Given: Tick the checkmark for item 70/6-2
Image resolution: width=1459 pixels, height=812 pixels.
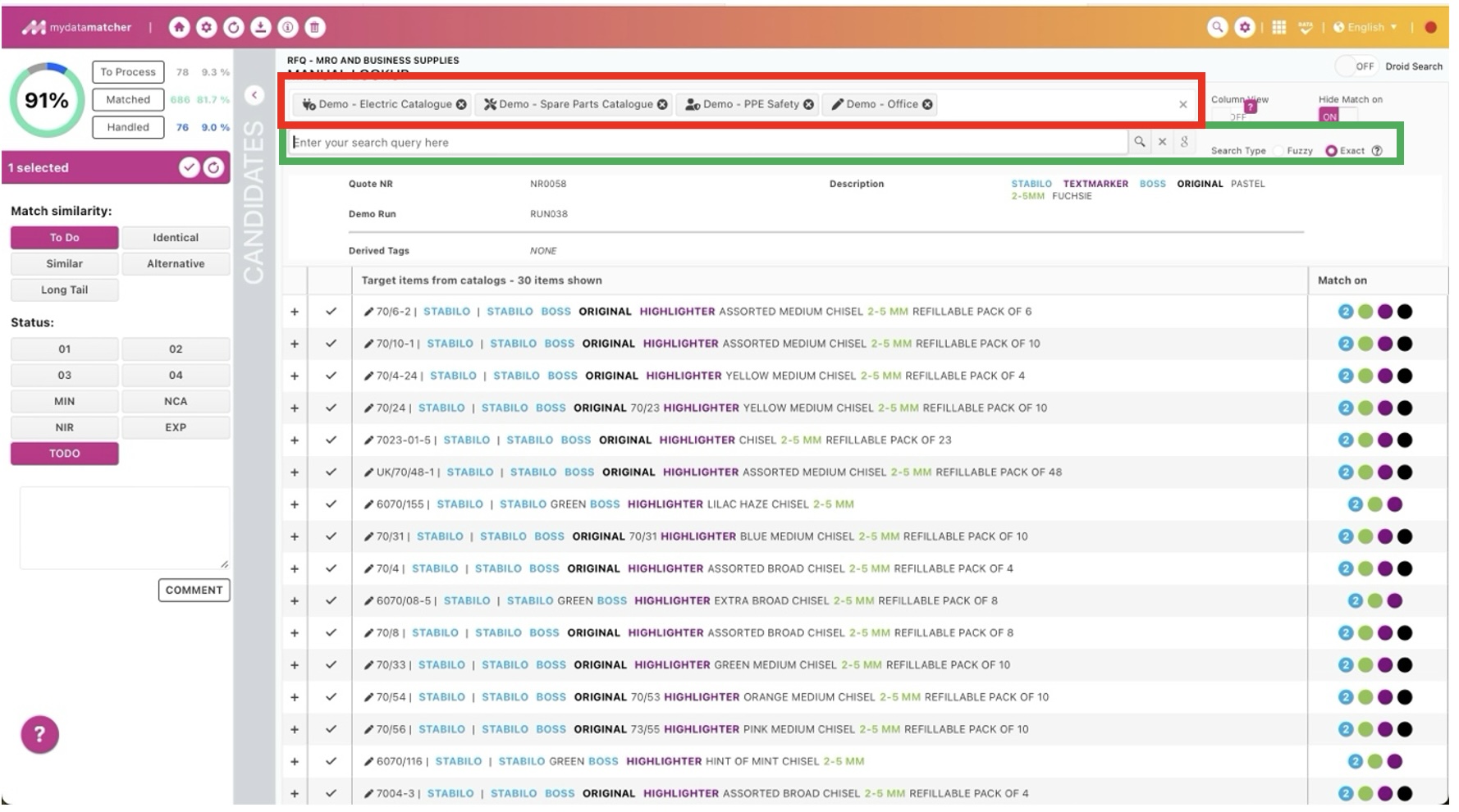Looking at the screenshot, I should click(331, 312).
